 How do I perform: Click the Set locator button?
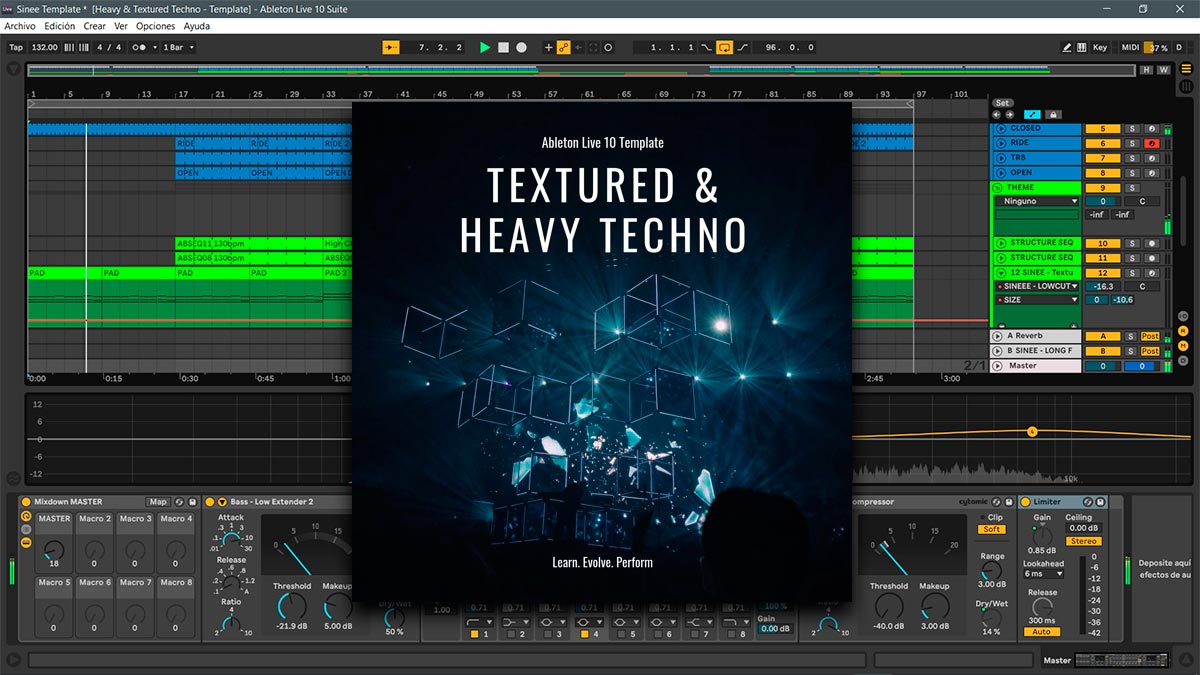point(1002,103)
